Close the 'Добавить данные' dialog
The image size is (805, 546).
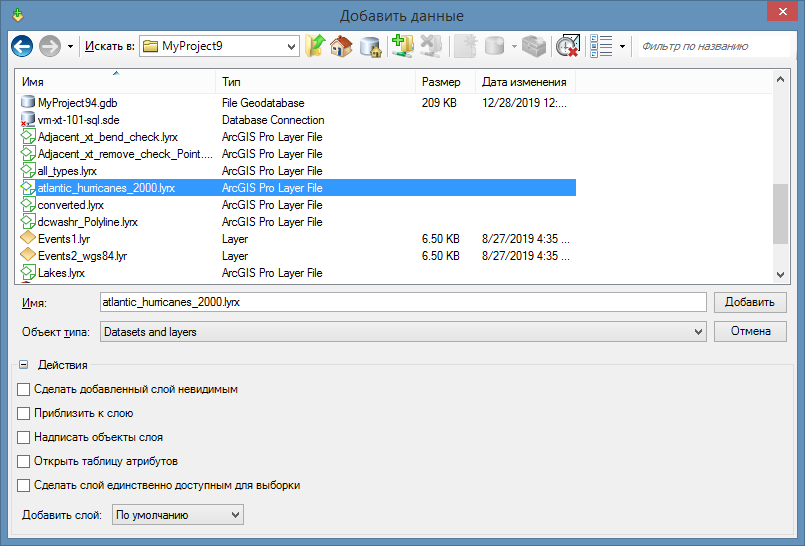782,12
